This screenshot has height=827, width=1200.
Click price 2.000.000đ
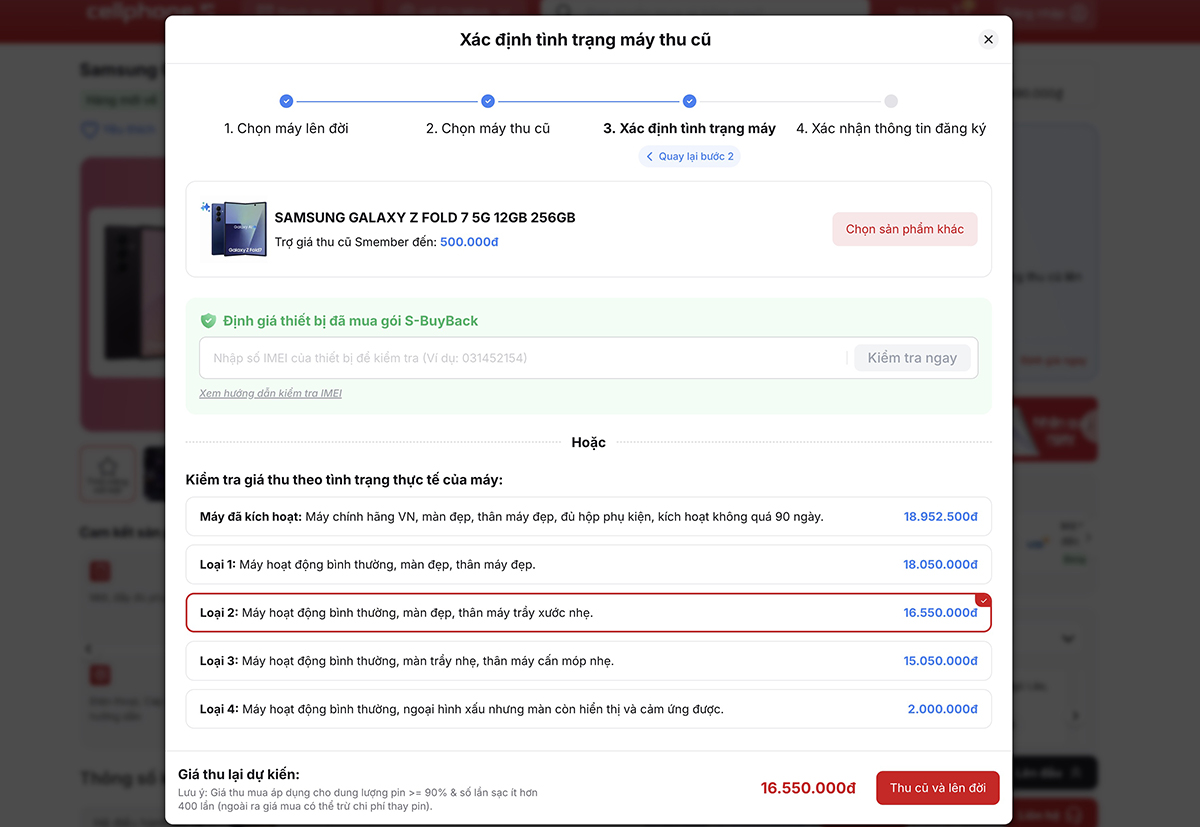[x=942, y=709]
